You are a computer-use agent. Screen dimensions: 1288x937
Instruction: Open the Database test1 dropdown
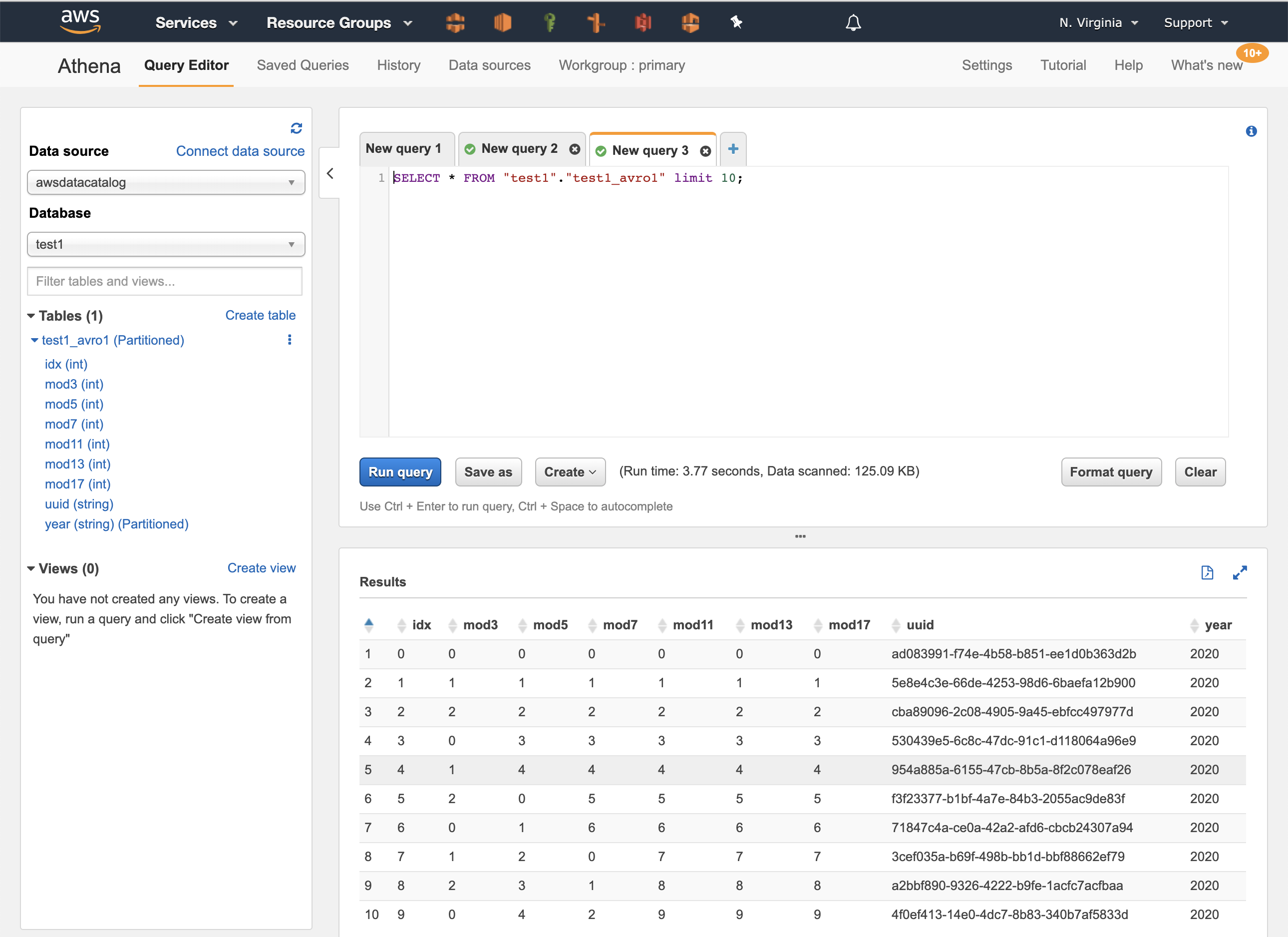pos(165,244)
